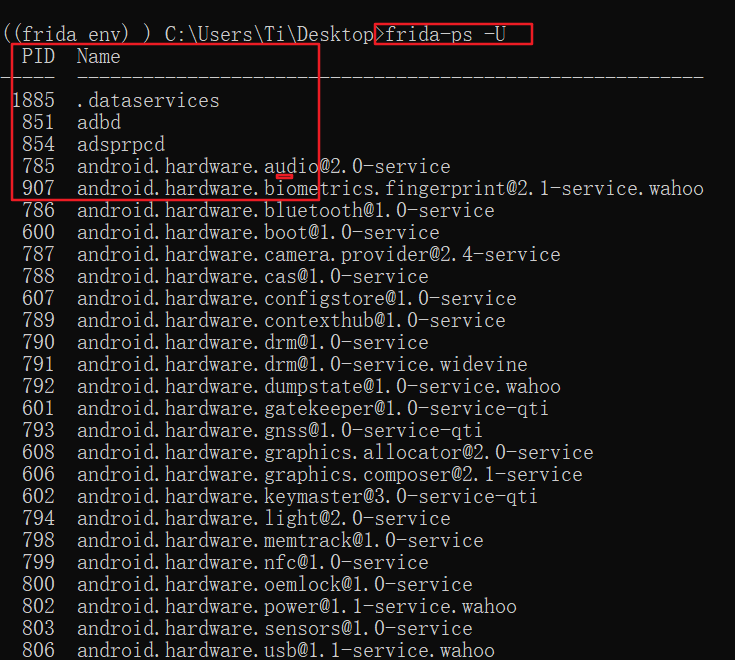The image size is (735, 660).
Task: Click PID value 791
Action: click(38, 365)
